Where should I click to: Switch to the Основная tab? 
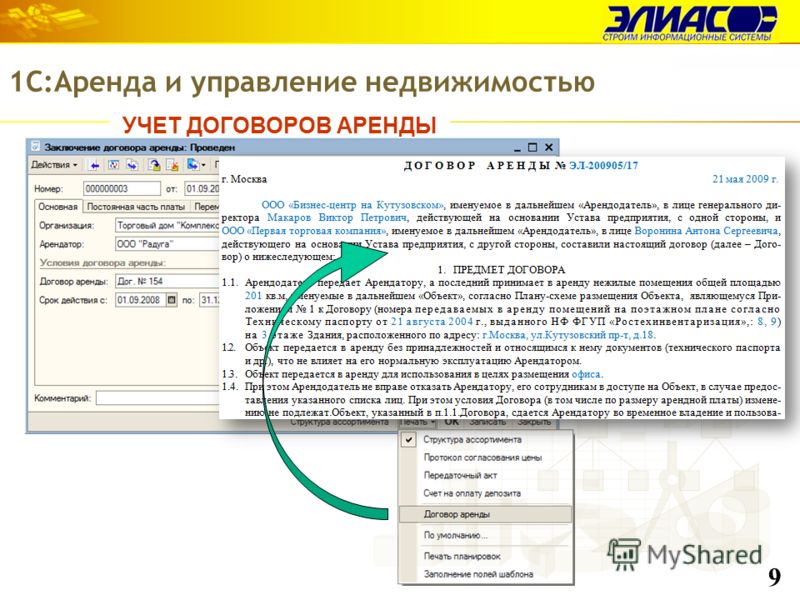tap(58, 207)
